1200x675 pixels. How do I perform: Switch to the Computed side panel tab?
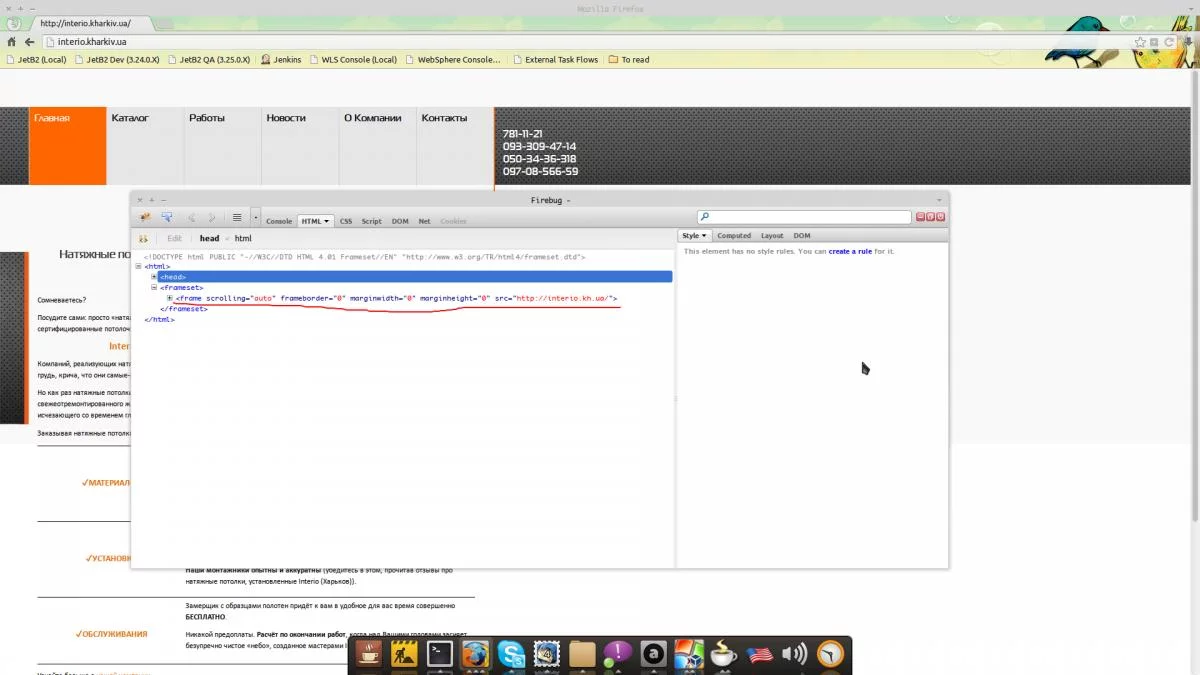pos(733,236)
